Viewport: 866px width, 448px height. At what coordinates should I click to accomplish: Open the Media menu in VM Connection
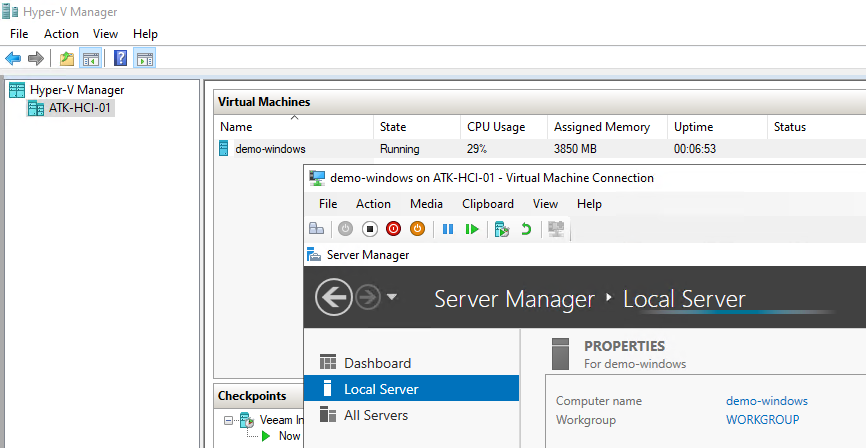(426, 204)
